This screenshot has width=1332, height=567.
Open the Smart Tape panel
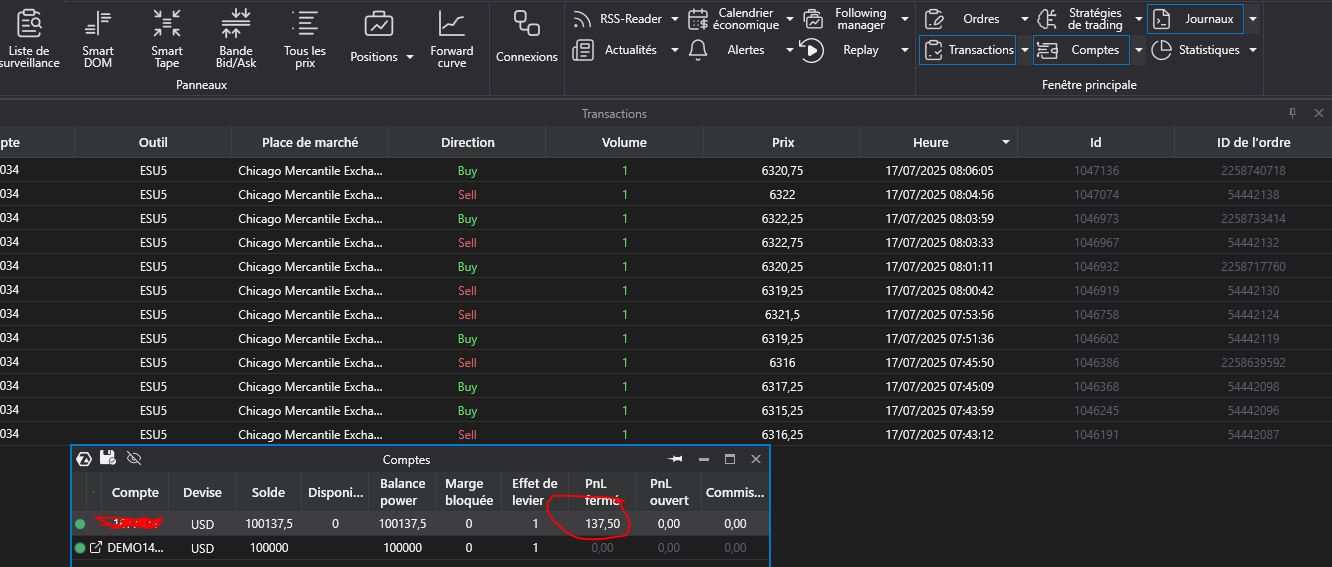[167, 38]
